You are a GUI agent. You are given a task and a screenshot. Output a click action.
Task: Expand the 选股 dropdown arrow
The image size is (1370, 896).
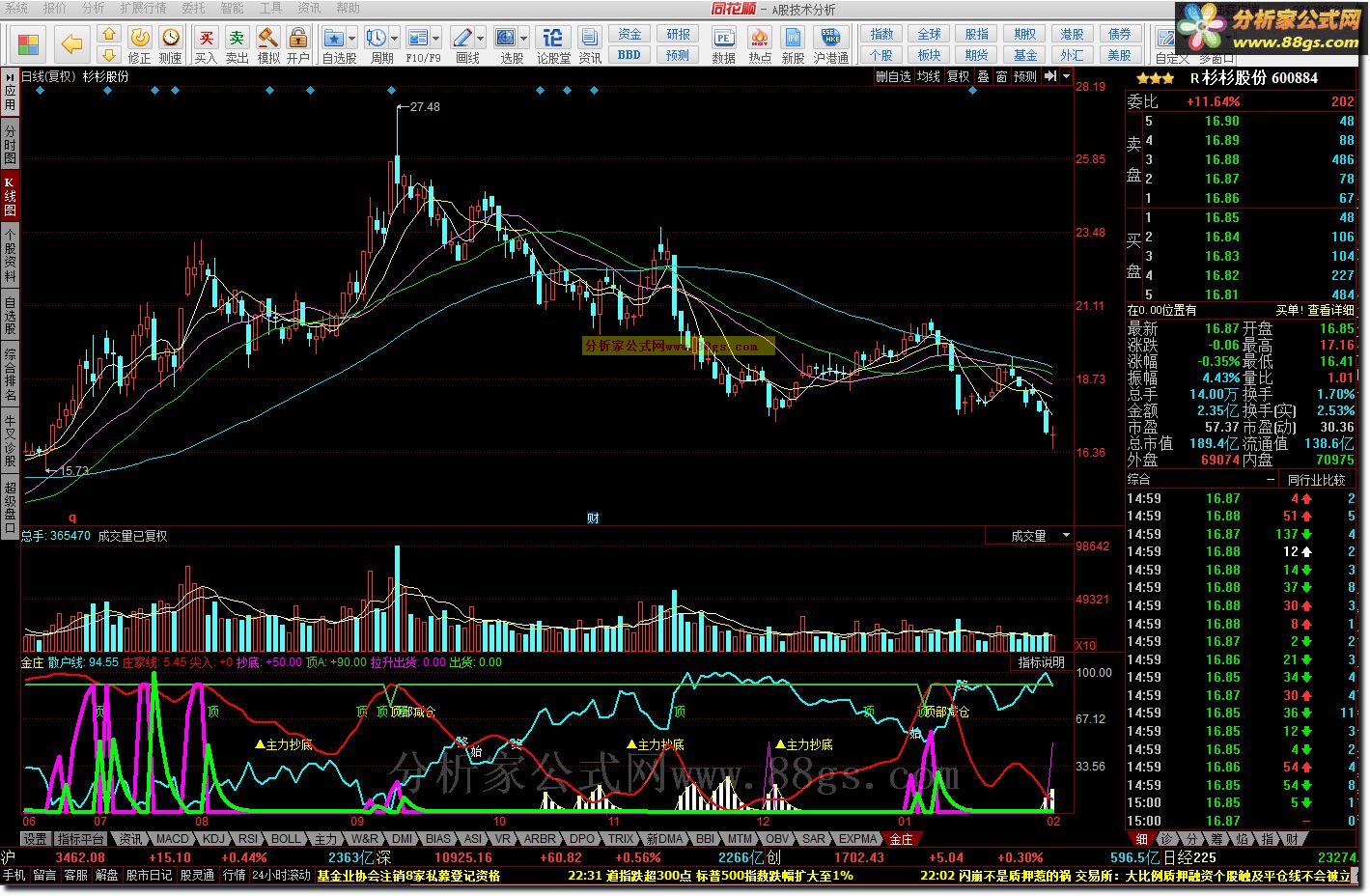[x=524, y=39]
